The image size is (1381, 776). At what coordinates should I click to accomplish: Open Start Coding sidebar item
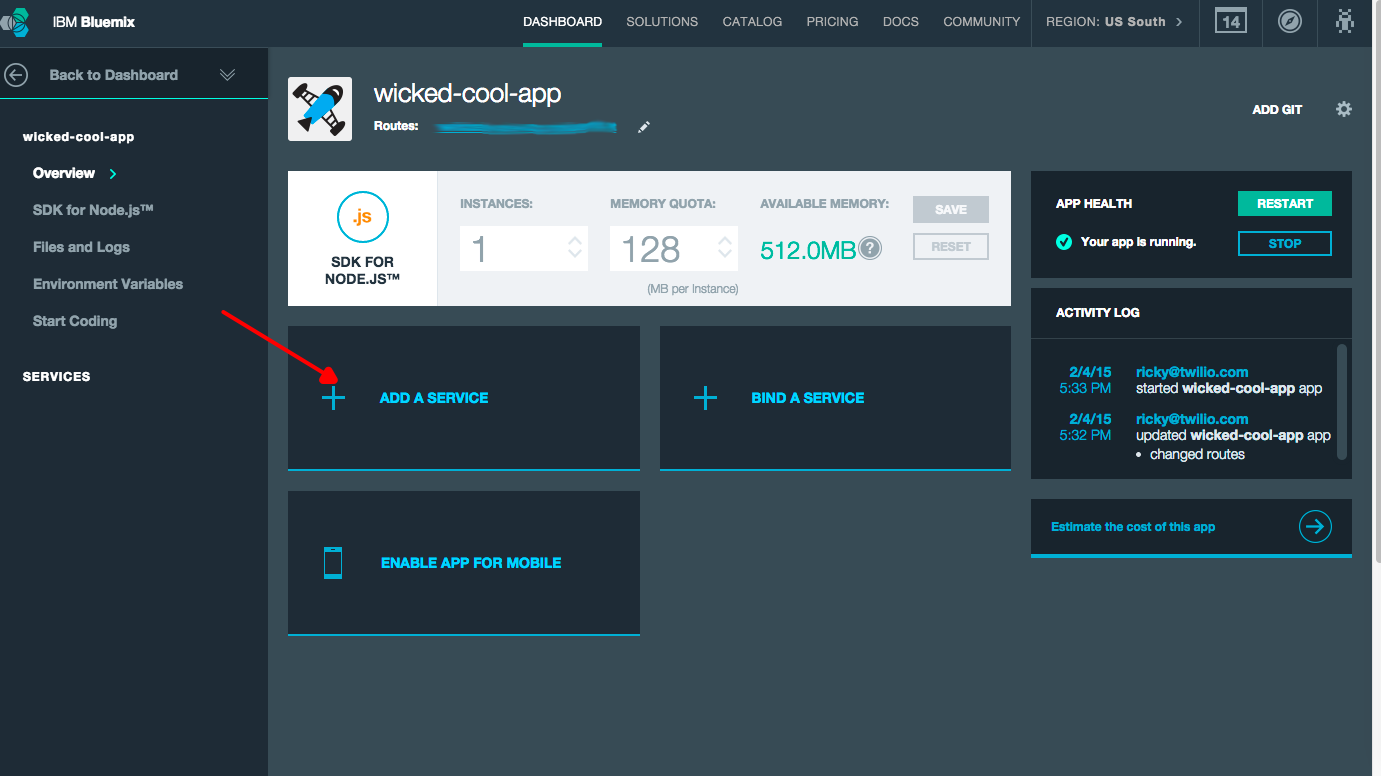pos(75,321)
